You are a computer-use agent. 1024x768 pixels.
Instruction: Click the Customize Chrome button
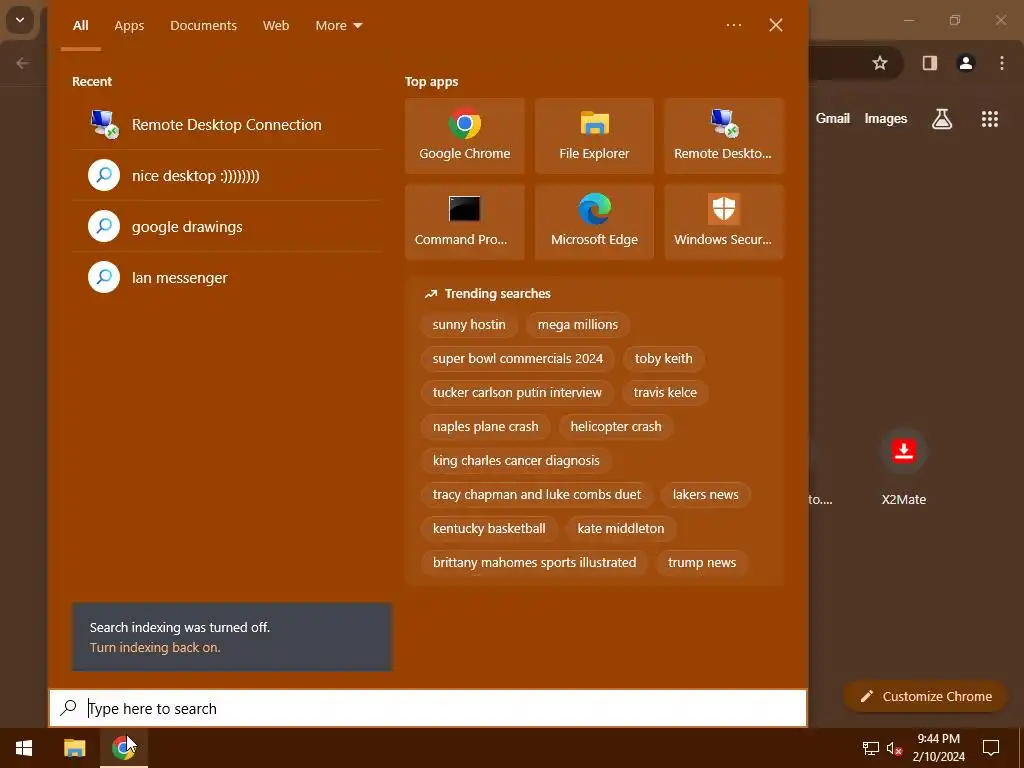pos(925,696)
